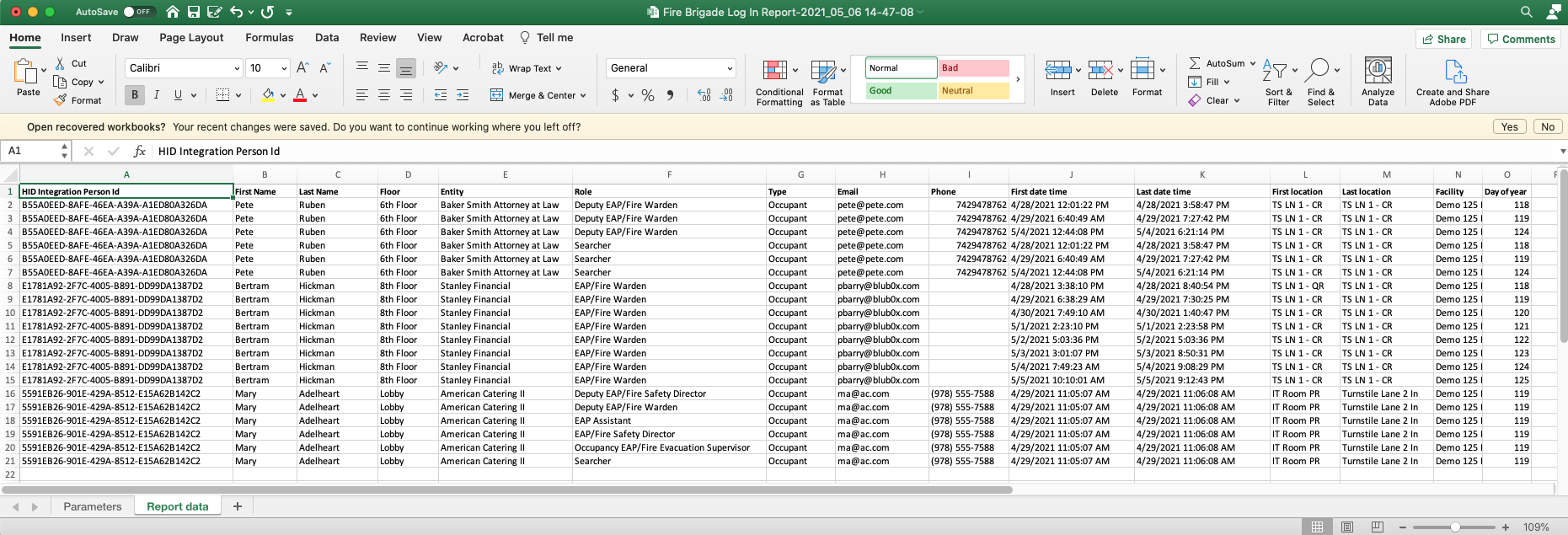Click the Redo icon in the title bar
This screenshot has height=535, width=1568.
point(268,12)
